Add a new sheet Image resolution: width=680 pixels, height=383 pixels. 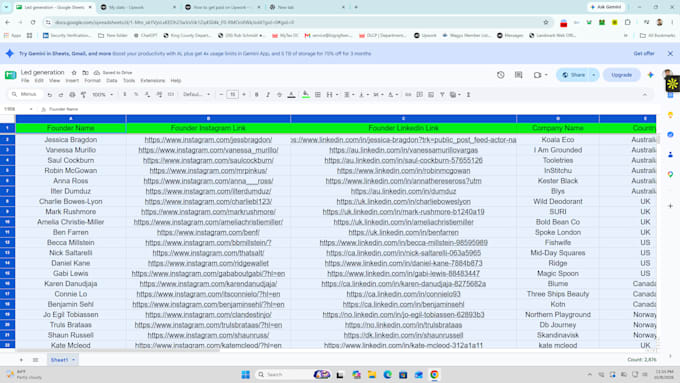click(x=21, y=360)
